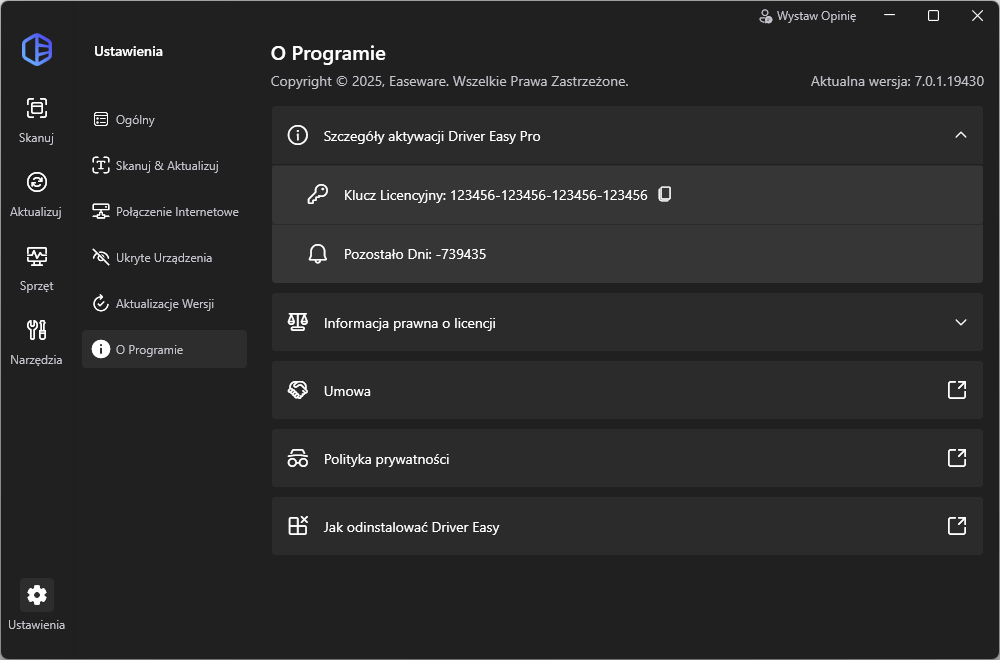Click Aktualna wersja: 7.0.1.19430 text
The width and height of the screenshot is (1000, 660).
click(897, 82)
